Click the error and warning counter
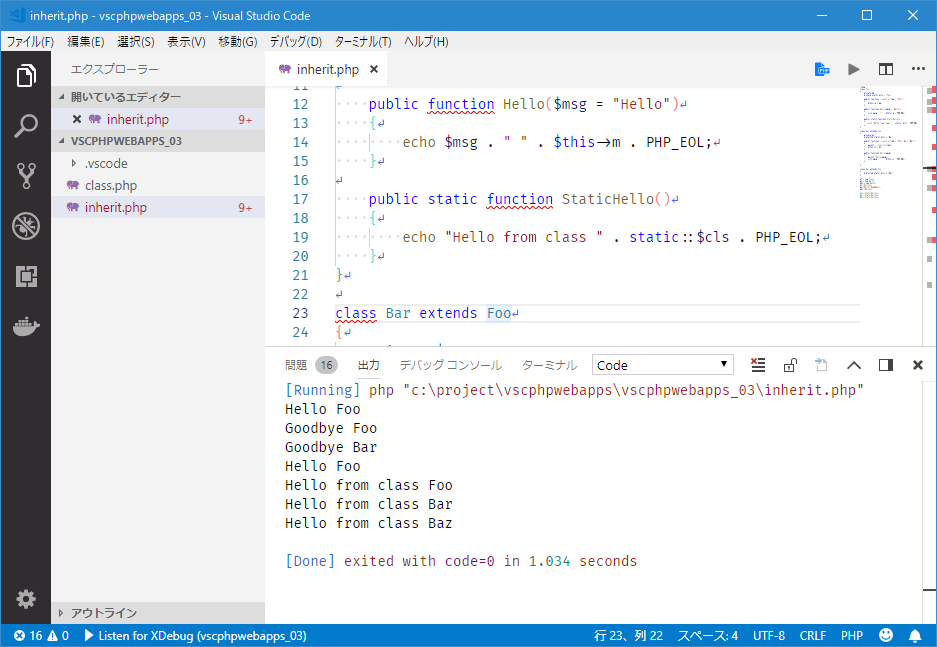937x647 pixels. pyautogui.click(x=30, y=634)
